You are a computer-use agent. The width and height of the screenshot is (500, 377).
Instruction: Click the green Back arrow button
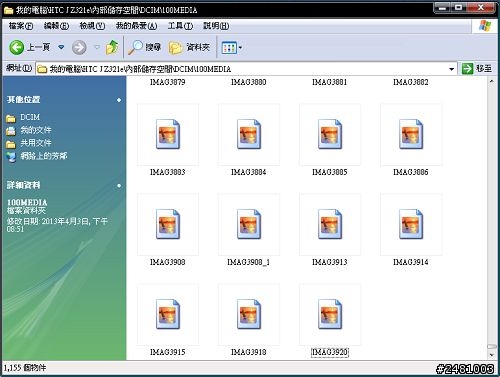click(16, 47)
